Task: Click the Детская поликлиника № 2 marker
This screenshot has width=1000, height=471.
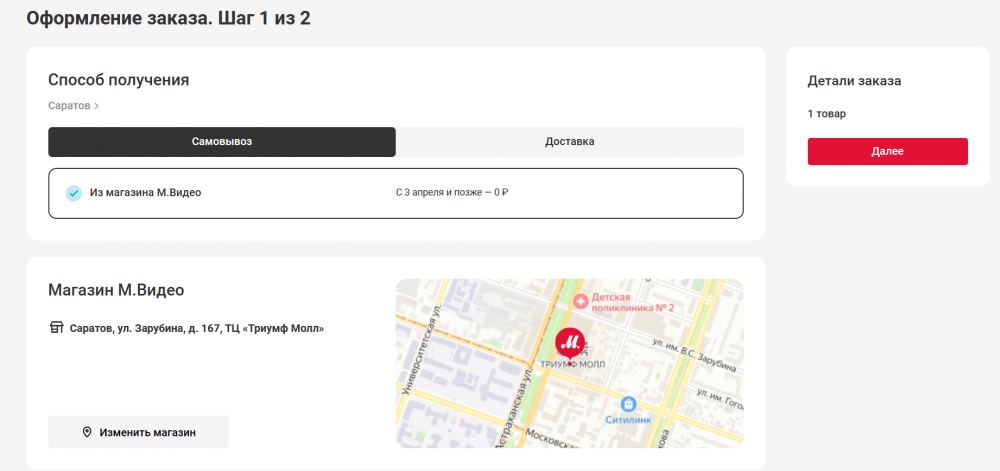Action: point(580,301)
